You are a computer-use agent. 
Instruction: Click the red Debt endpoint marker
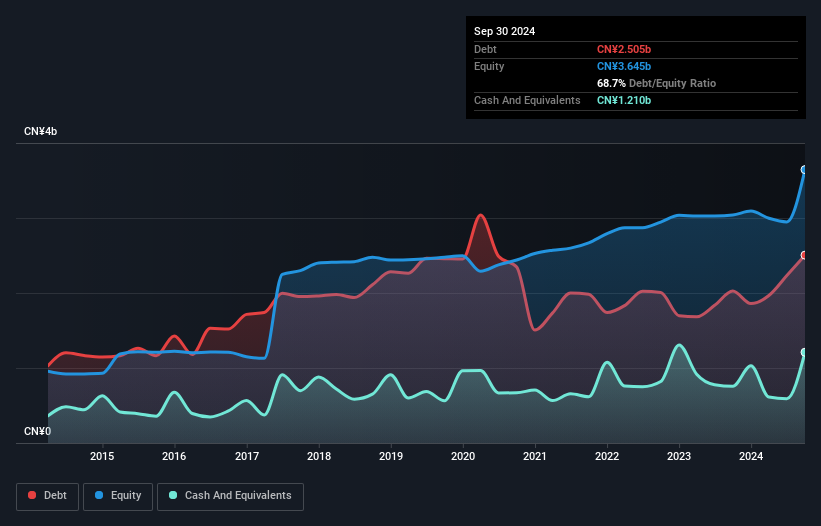pos(804,255)
